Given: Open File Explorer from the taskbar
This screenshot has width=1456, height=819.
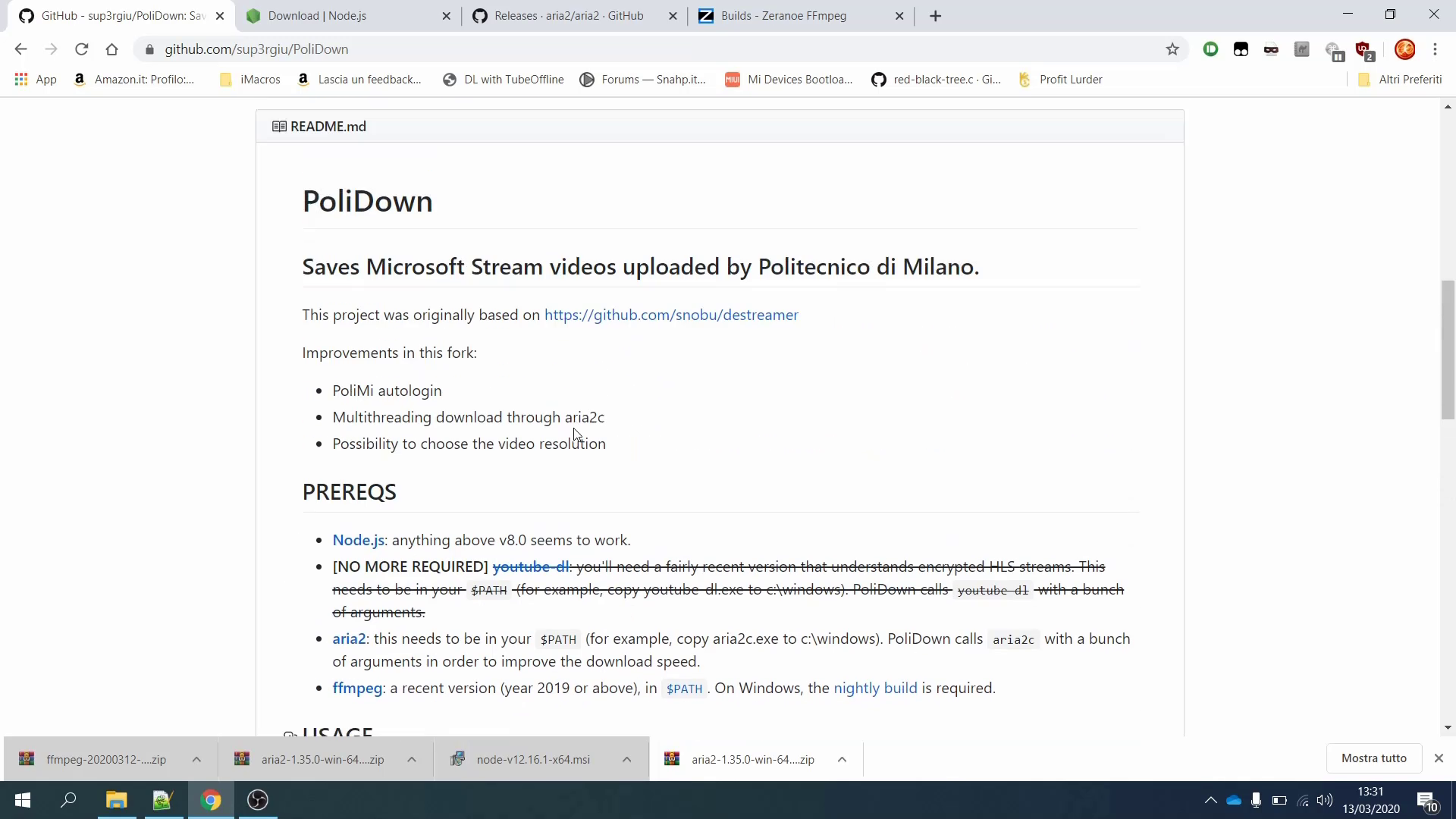Looking at the screenshot, I should 115,800.
